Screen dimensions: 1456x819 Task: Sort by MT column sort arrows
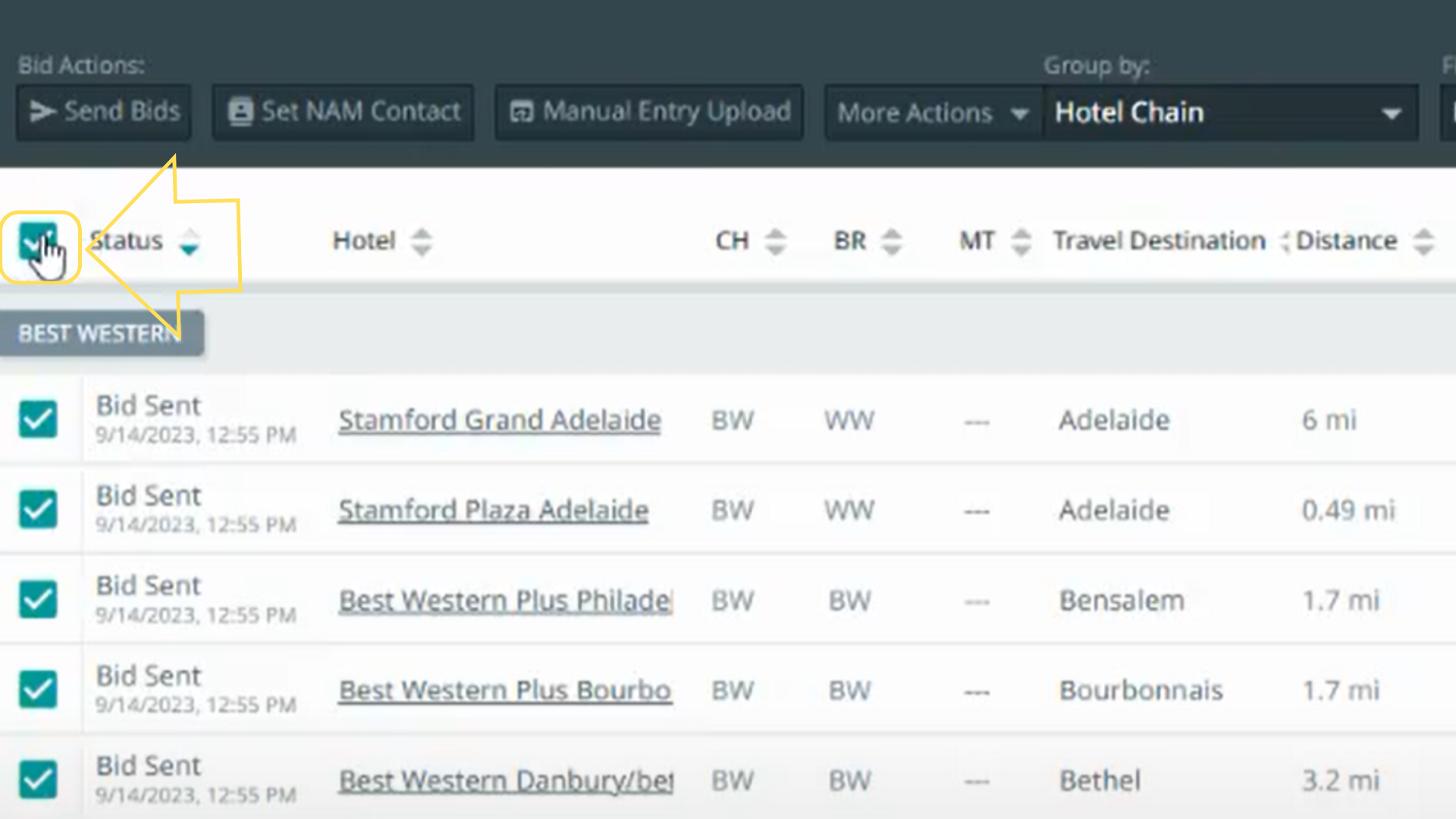[x=1021, y=242]
